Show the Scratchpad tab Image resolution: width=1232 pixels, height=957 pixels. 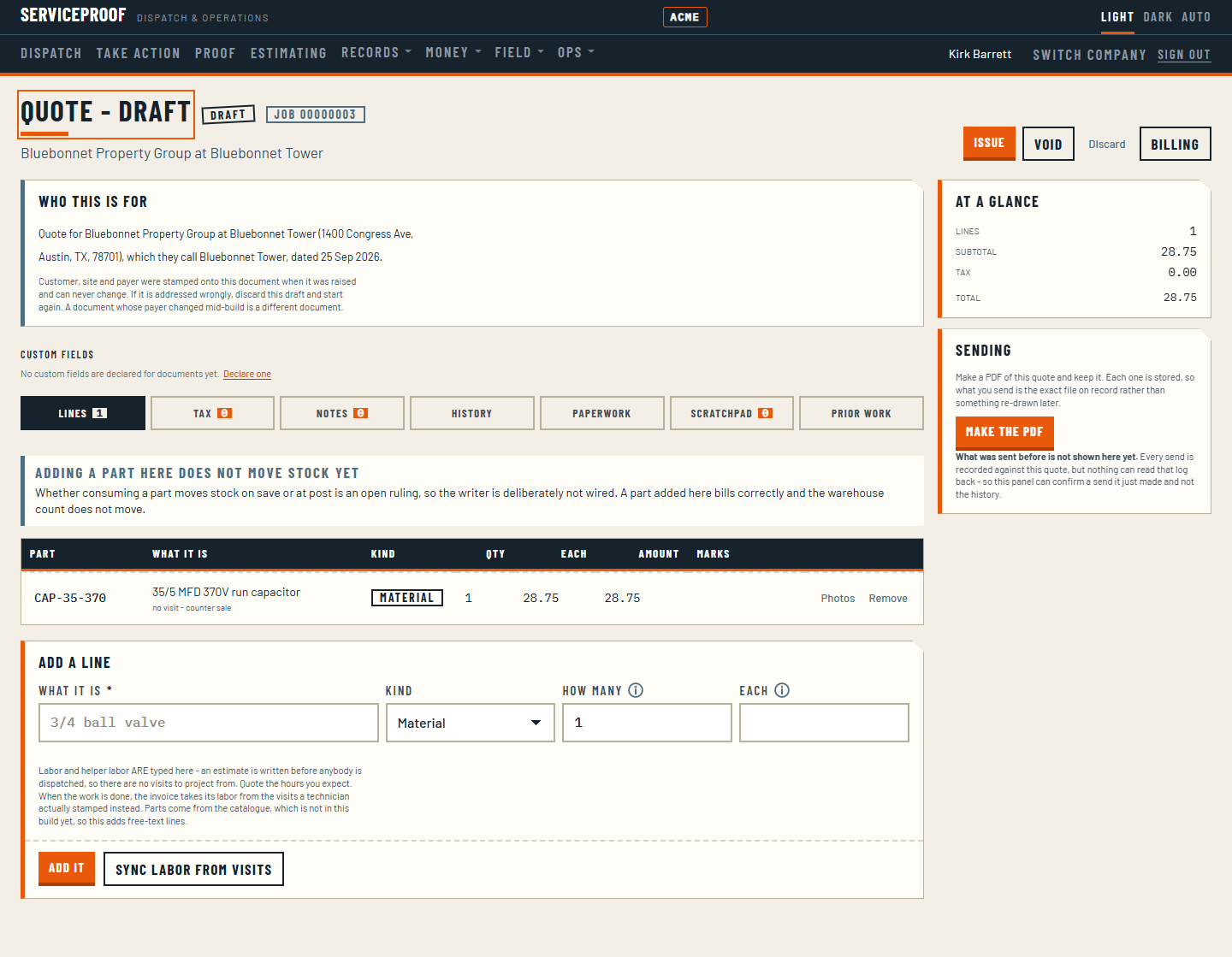point(732,413)
